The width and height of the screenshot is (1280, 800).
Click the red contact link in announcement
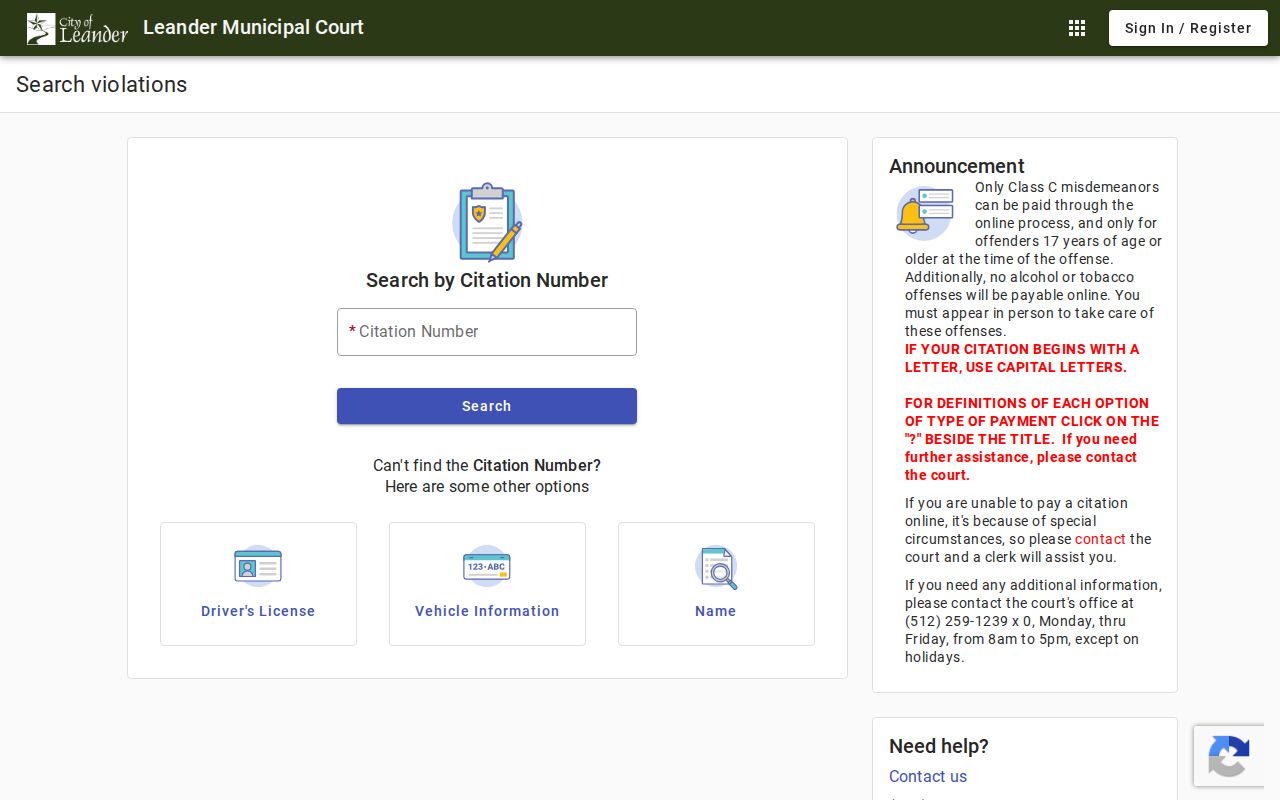pos(1100,539)
